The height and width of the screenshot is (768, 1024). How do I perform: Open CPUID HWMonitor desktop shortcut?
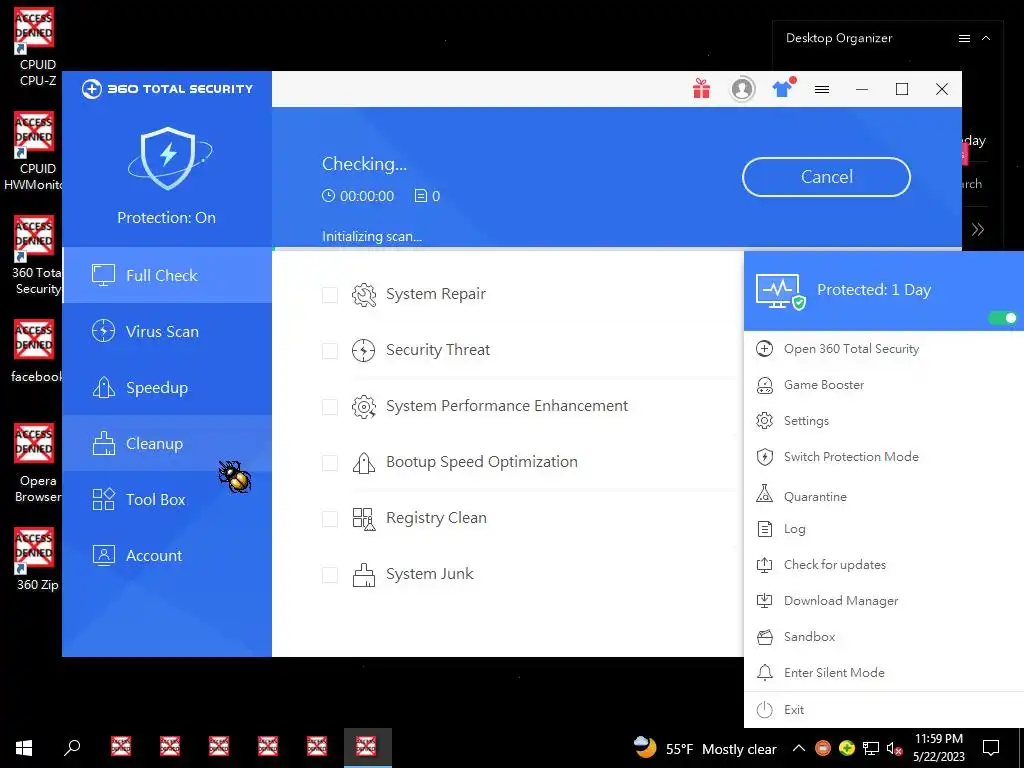[x=35, y=152]
